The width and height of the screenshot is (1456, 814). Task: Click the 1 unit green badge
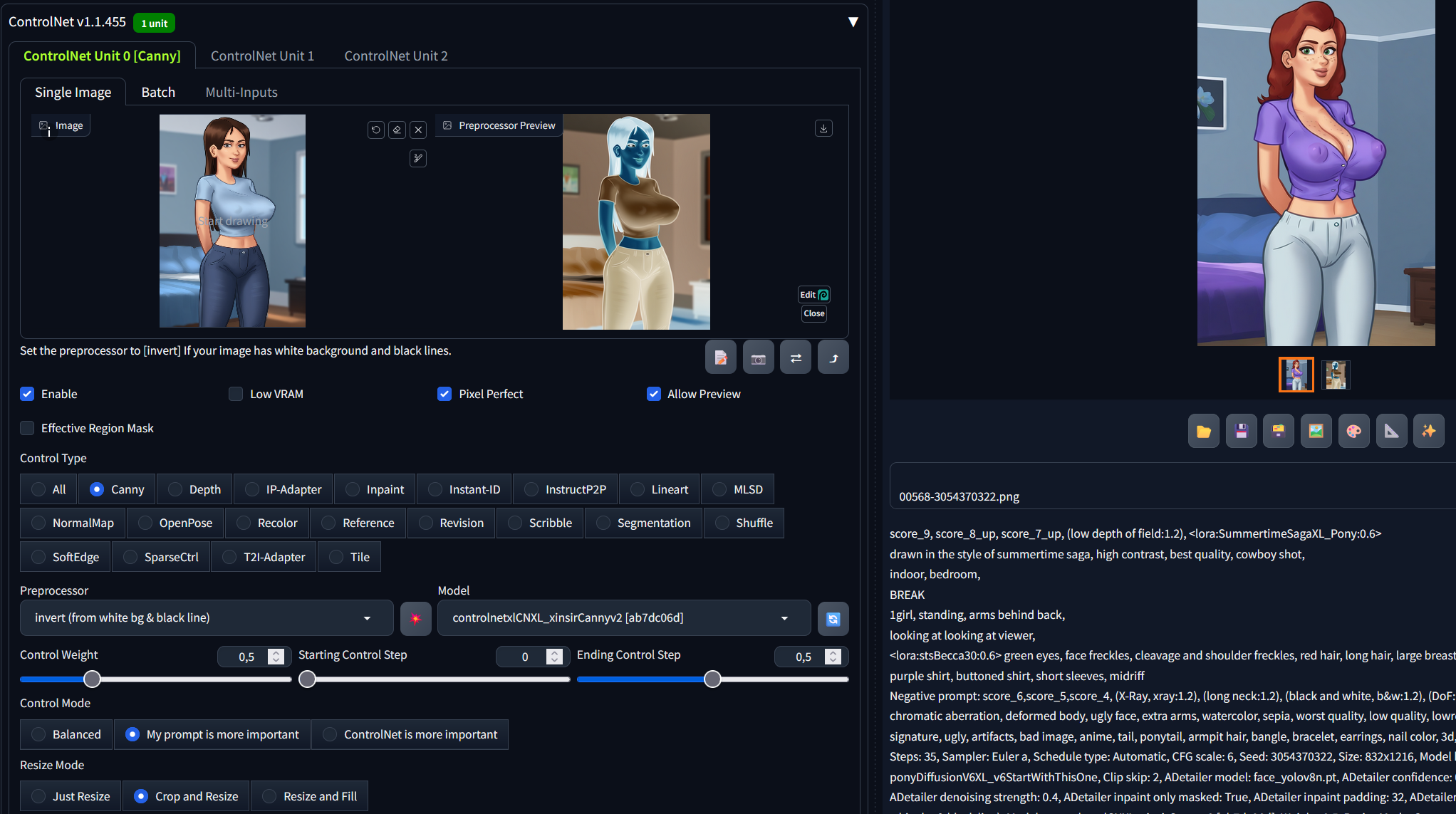tap(154, 23)
